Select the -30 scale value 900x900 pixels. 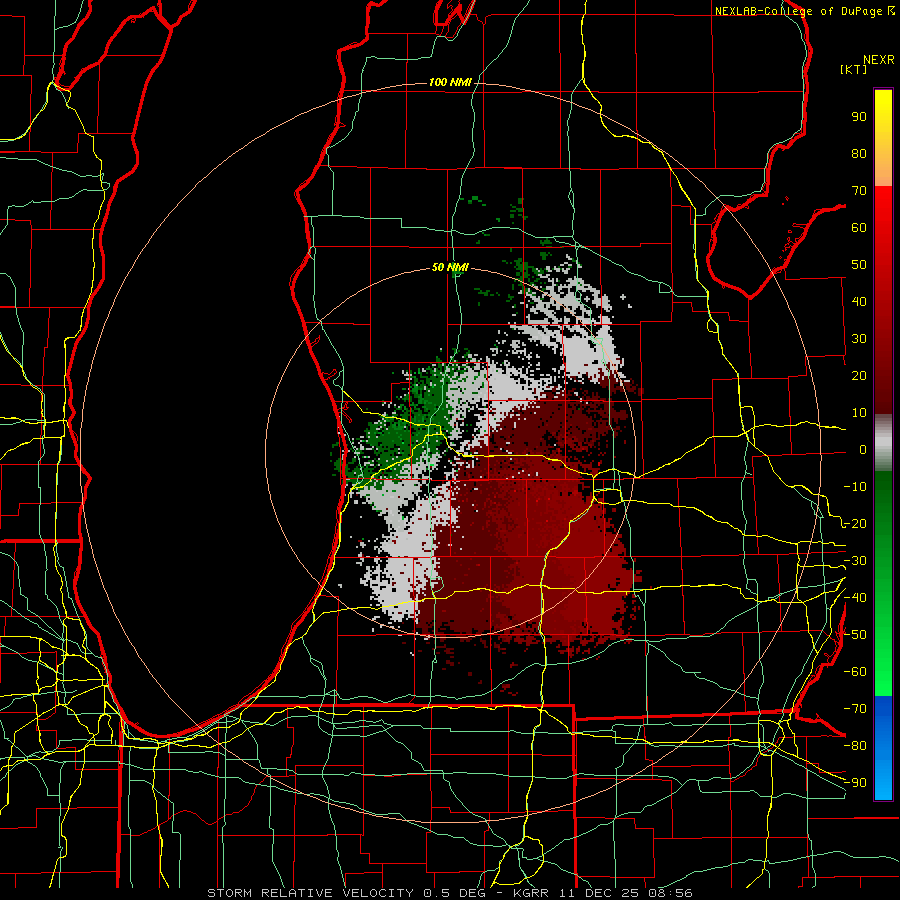[x=855, y=561]
